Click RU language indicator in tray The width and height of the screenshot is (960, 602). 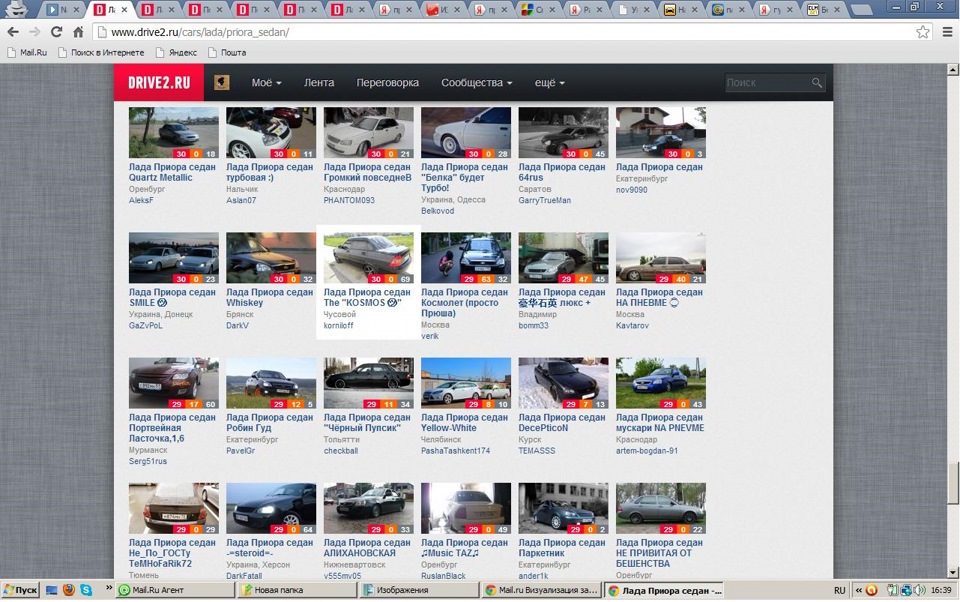click(839, 590)
